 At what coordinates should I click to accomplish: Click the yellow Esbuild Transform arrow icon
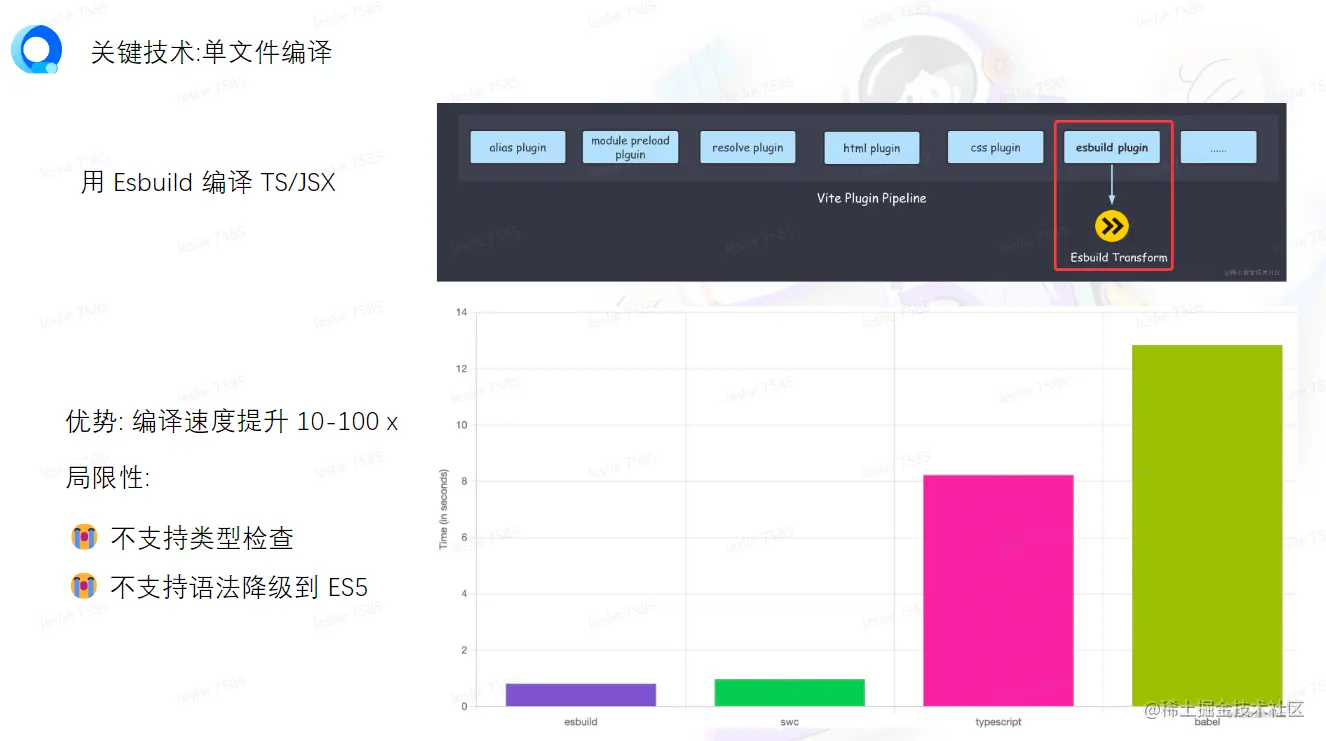pos(1111,227)
